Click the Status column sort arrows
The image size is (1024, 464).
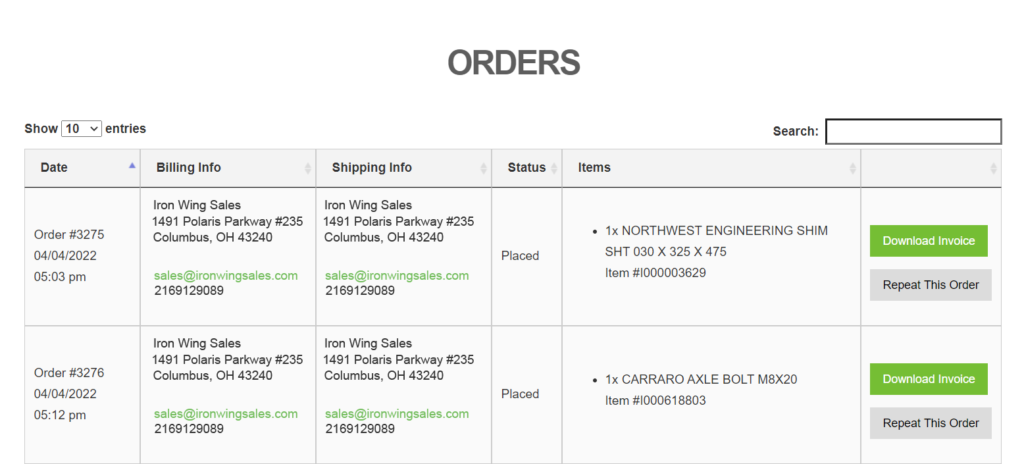click(x=554, y=169)
